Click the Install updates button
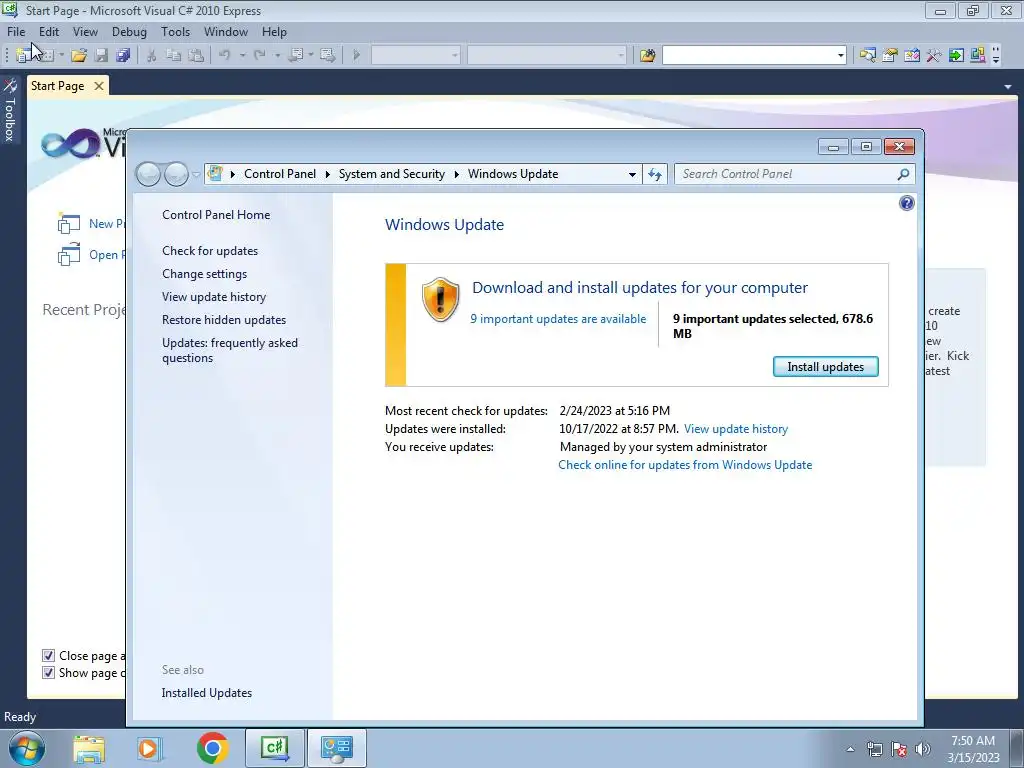The width and height of the screenshot is (1024, 768). [825, 366]
